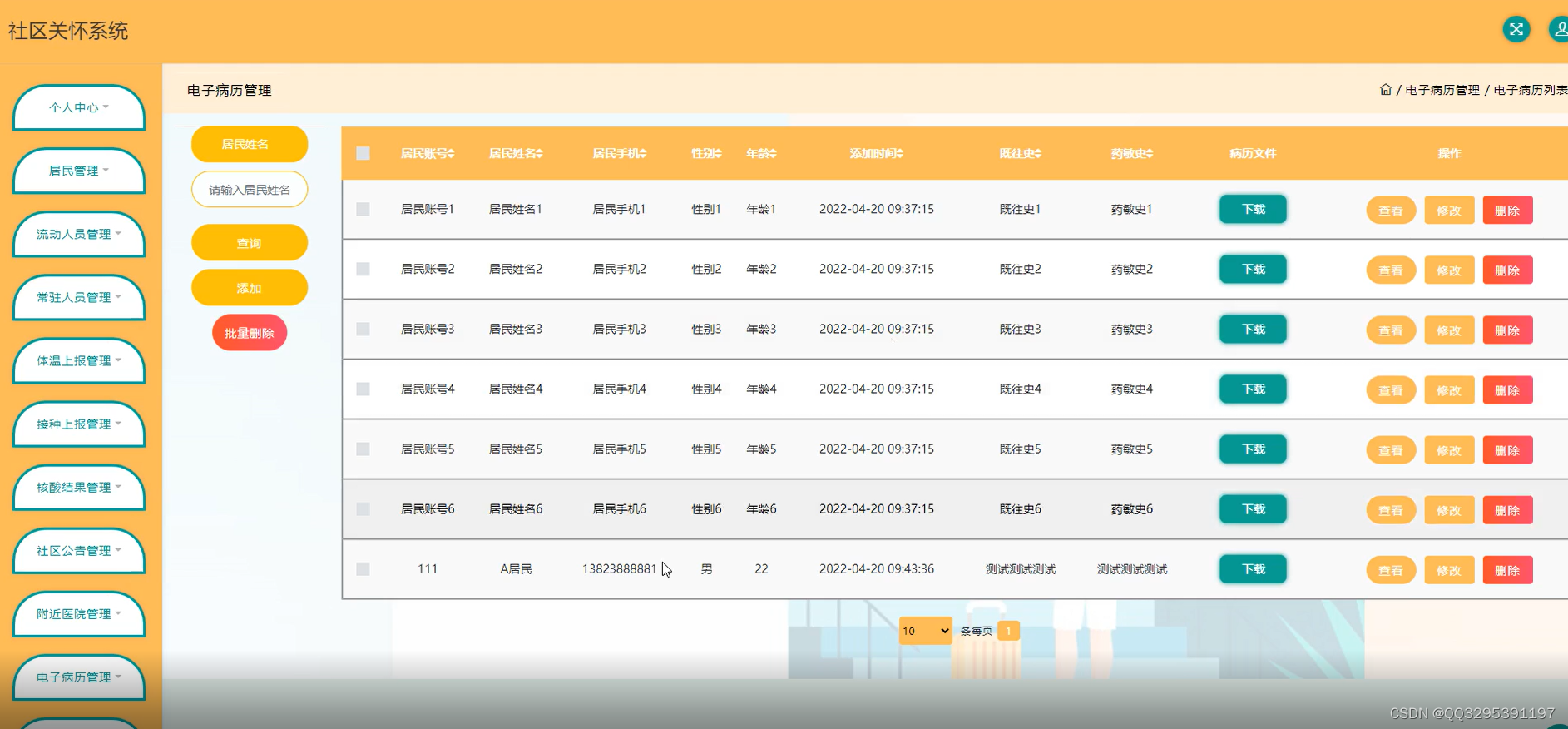The height and width of the screenshot is (729, 1568).
Task: Check the row checkbox for 居民账号4
Action: pyautogui.click(x=363, y=389)
